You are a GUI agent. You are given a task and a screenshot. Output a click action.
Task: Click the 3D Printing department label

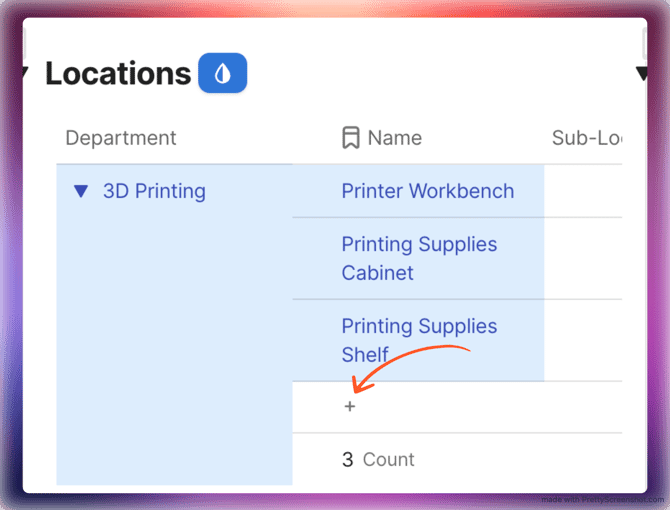[154, 191]
